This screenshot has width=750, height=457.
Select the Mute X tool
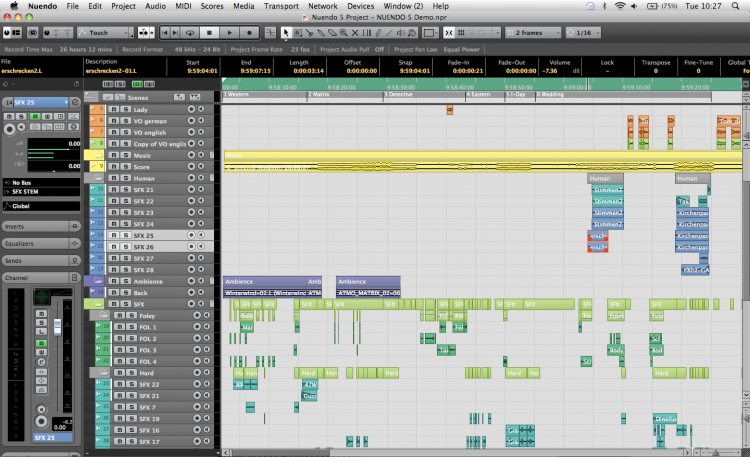[355, 33]
